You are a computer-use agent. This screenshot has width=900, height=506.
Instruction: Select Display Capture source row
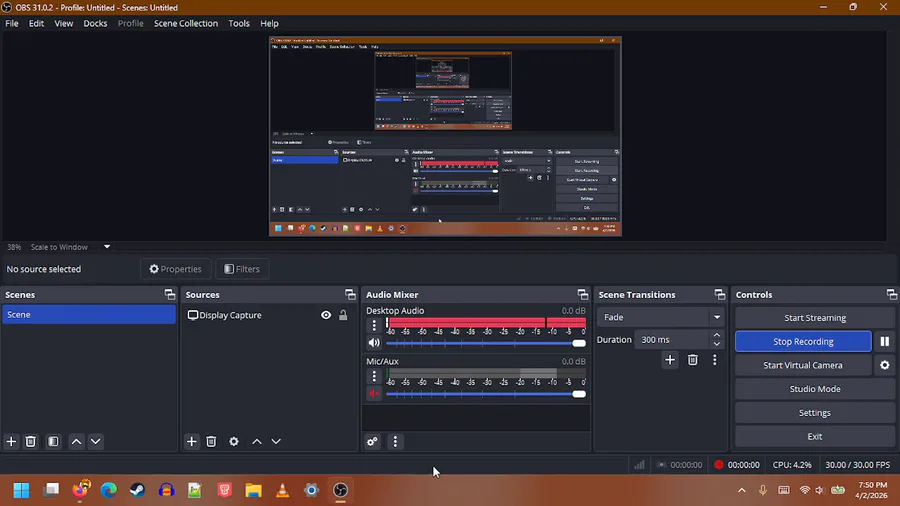pos(267,315)
